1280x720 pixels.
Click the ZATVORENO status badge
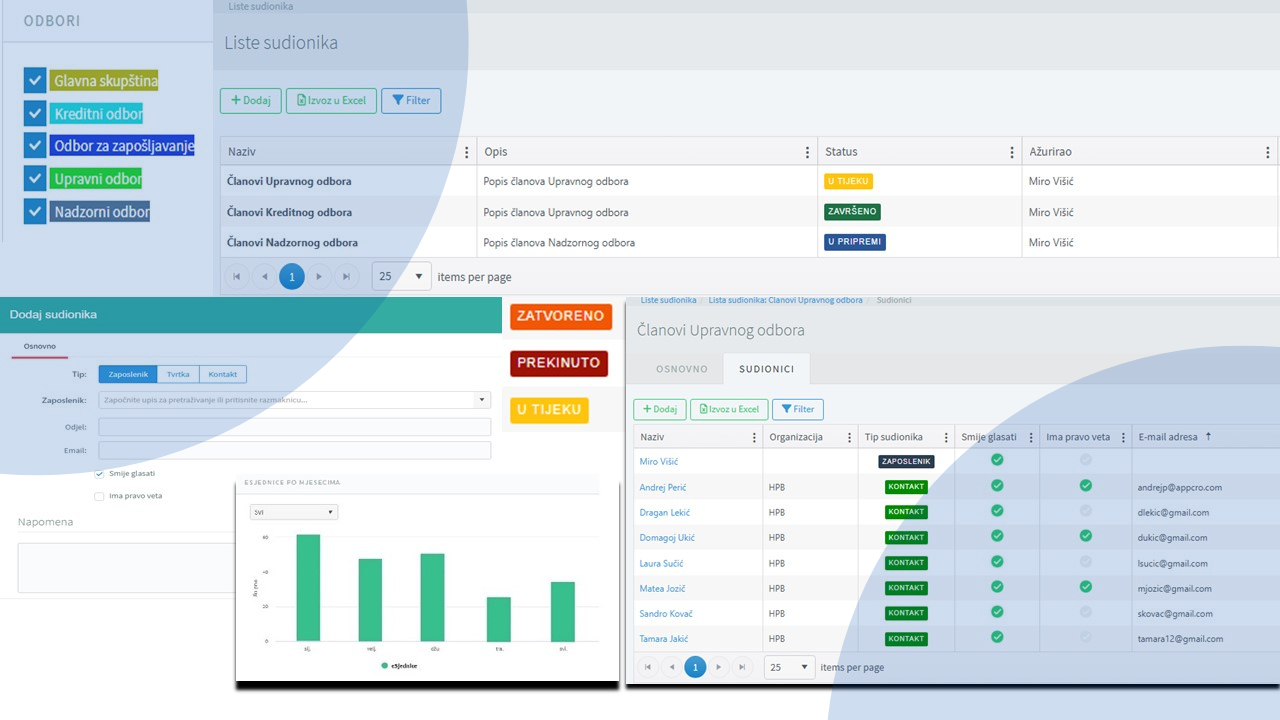click(560, 316)
